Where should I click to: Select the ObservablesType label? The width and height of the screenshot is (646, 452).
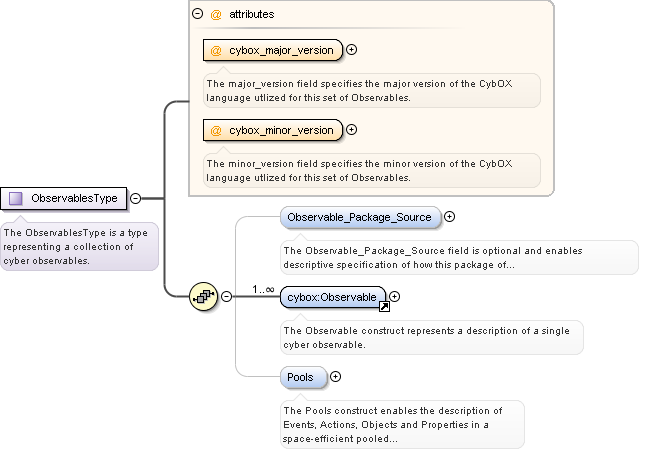pos(74,198)
